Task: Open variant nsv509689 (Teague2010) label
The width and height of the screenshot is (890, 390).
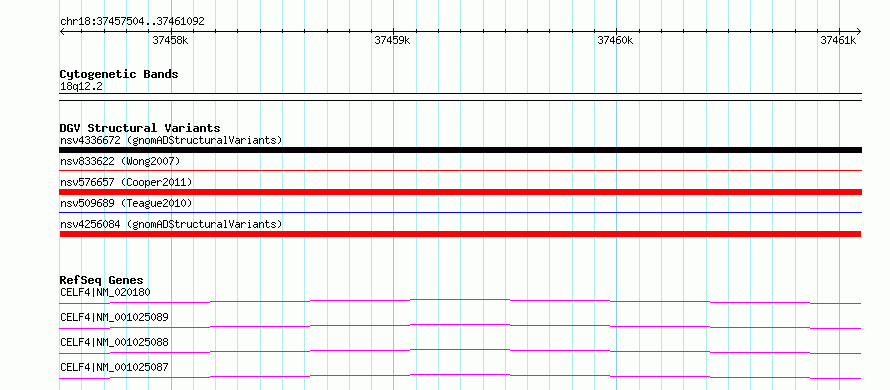Action: tap(126, 203)
